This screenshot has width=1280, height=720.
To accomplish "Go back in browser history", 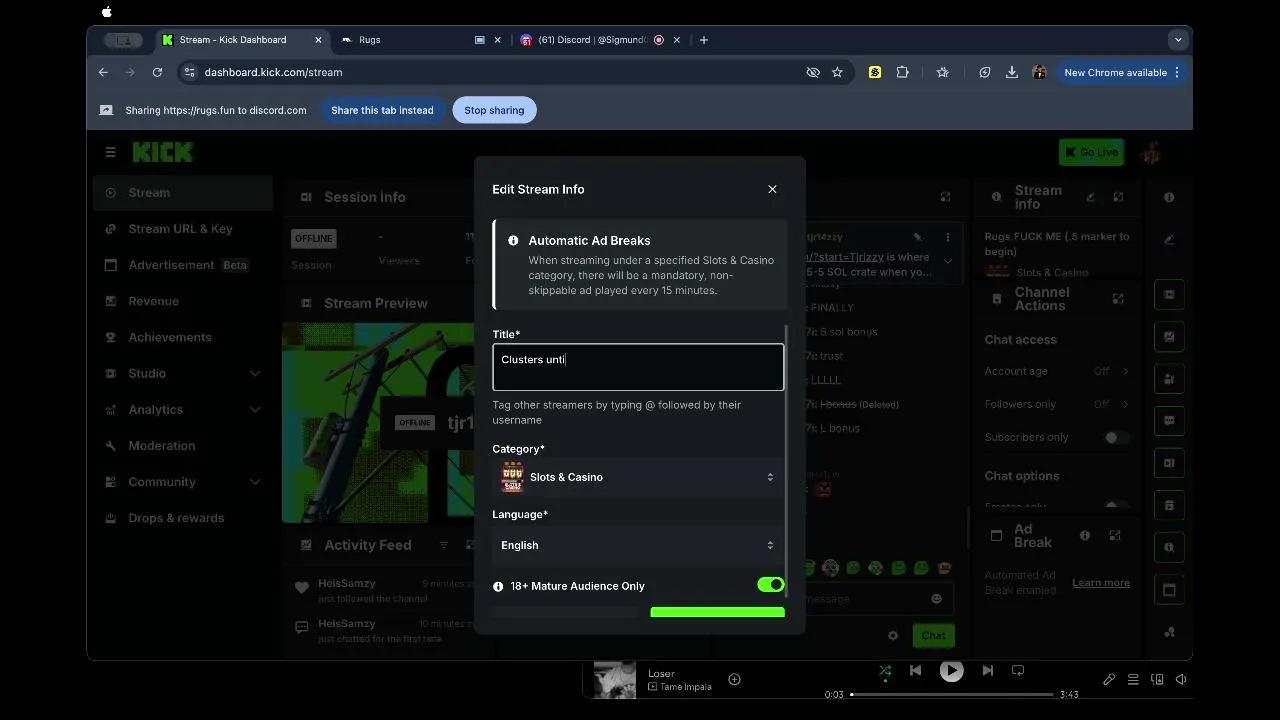I will tap(103, 72).
